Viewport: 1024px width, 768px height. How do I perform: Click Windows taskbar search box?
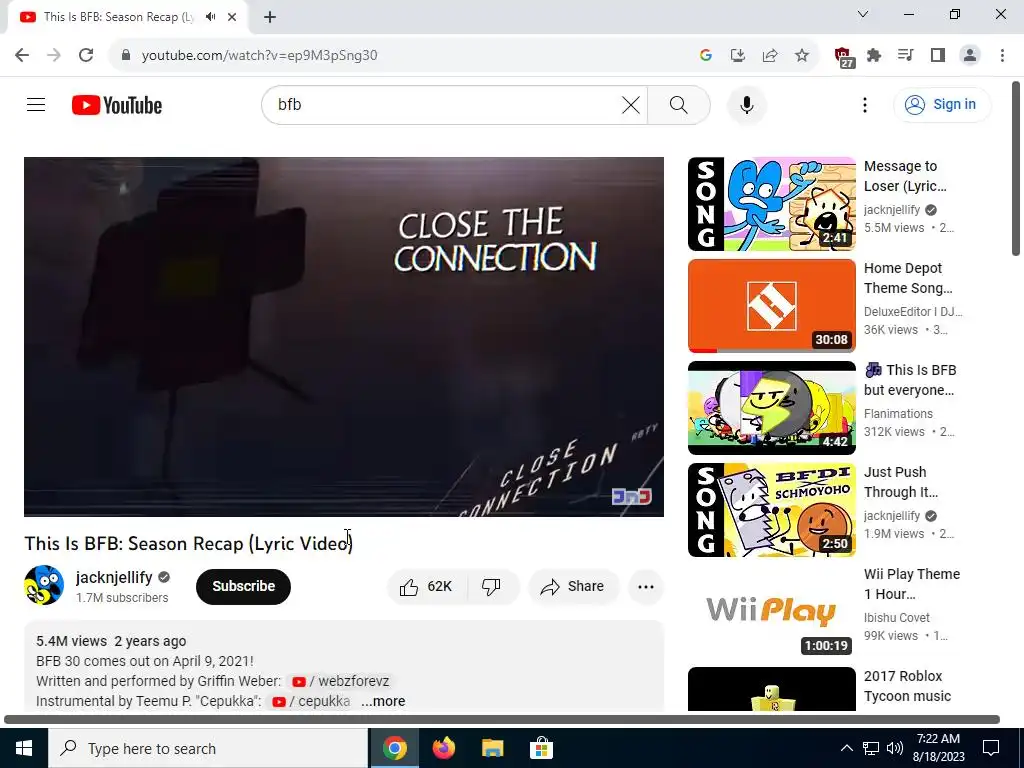[x=208, y=748]
